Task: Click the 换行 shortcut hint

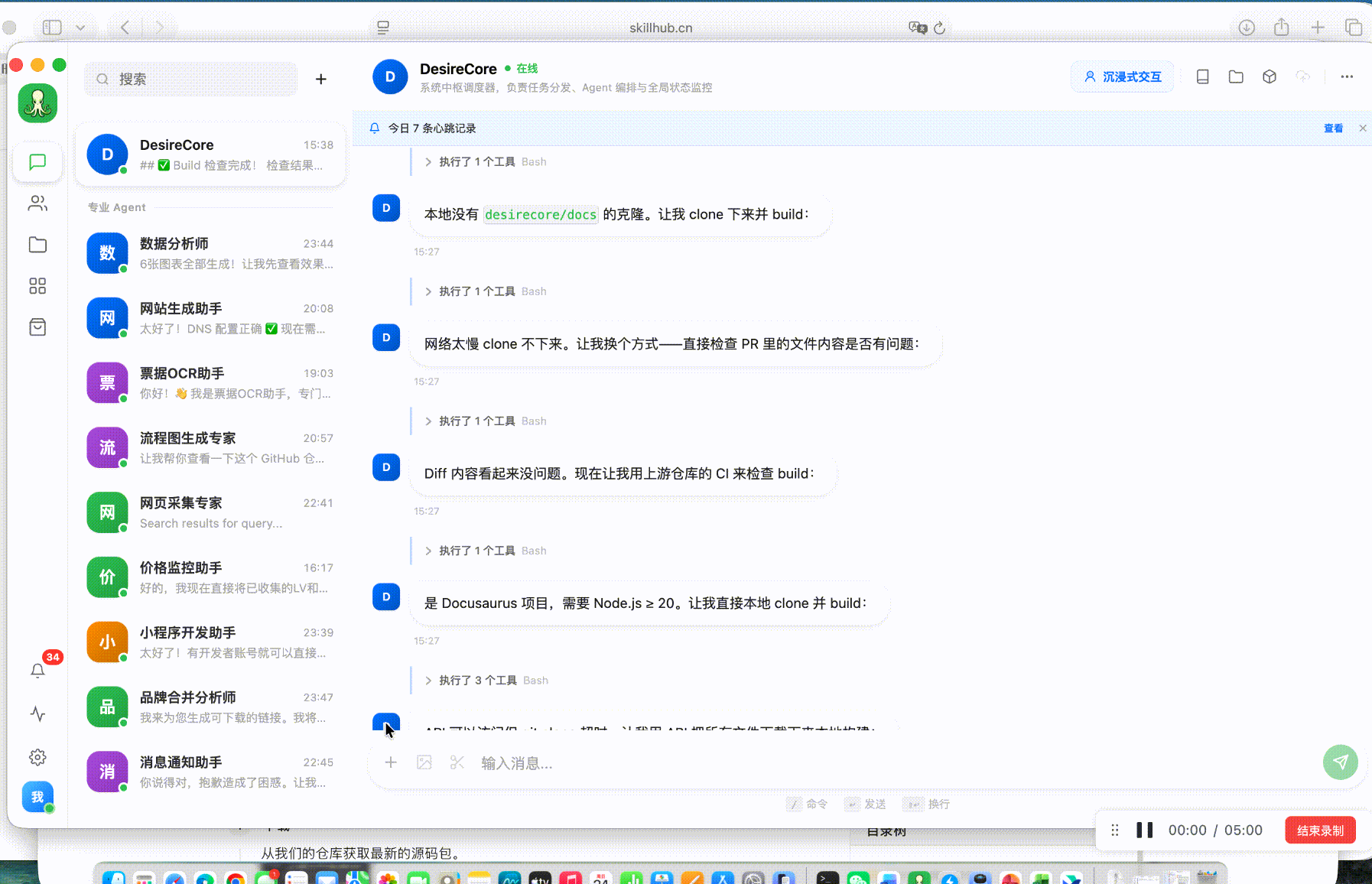Action: (926, 804)
